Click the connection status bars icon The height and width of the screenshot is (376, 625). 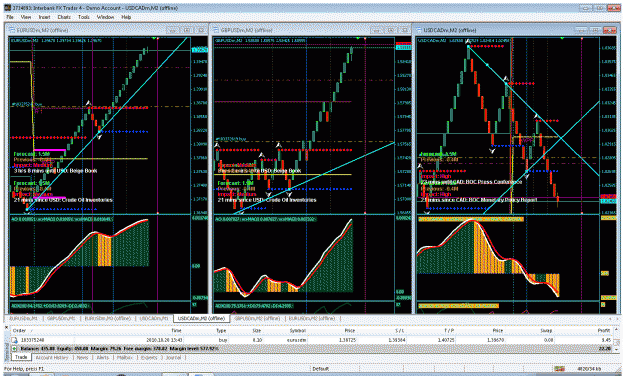(x=560, y=369)
